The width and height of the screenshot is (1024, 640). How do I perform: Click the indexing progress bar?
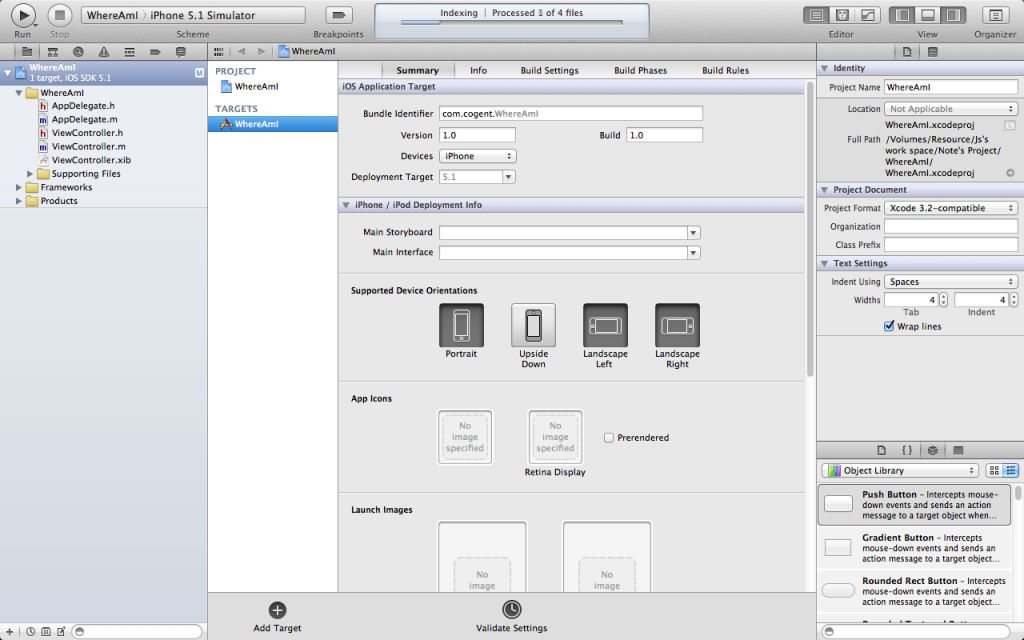[511, 22]
